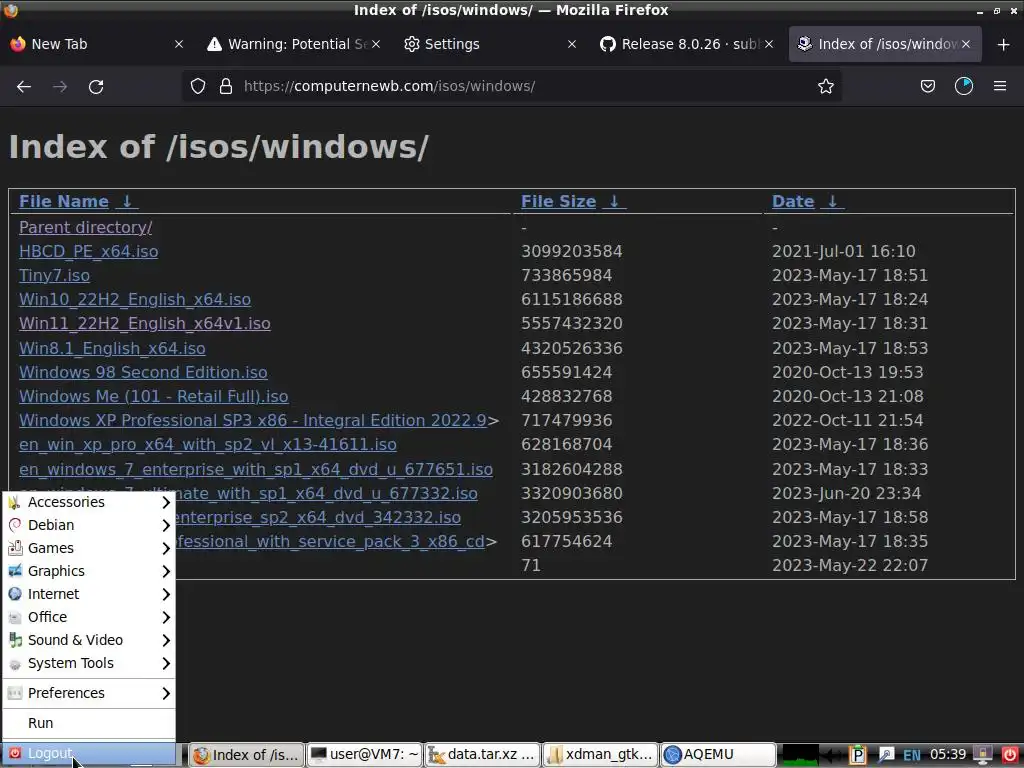Viewport: 1024px width, 768px height.
Task: Expand the Sound & Video submenu
Action: 89,640
